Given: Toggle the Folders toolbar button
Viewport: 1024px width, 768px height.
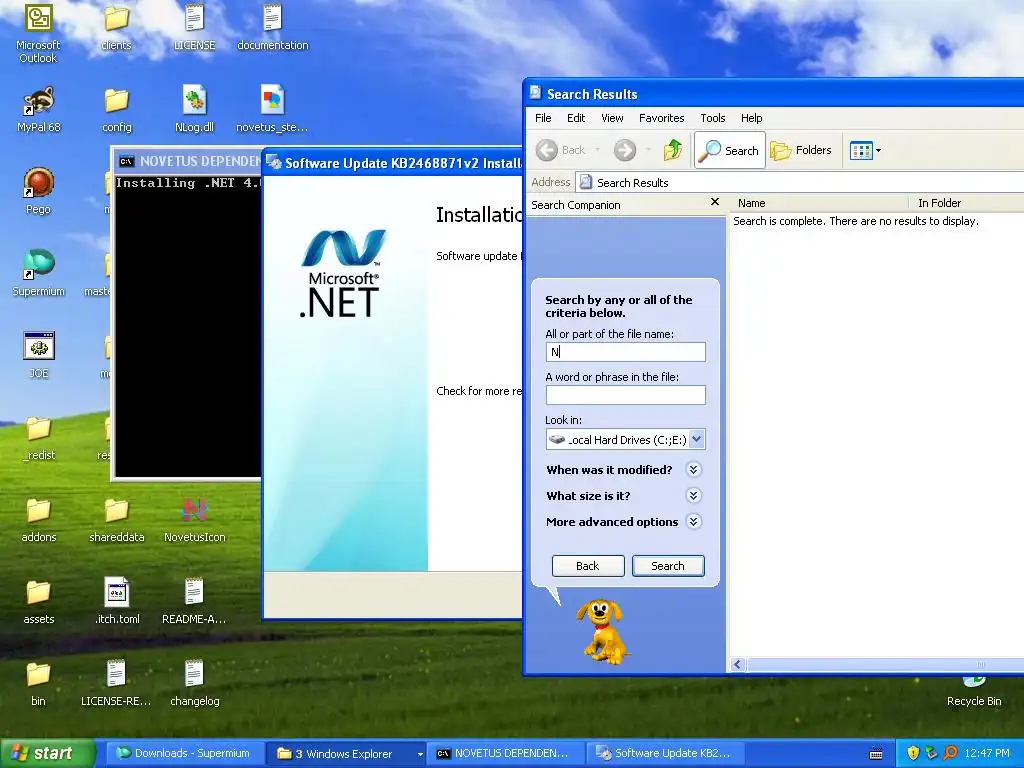Looking at the screenshot, I should click(801, 150).
